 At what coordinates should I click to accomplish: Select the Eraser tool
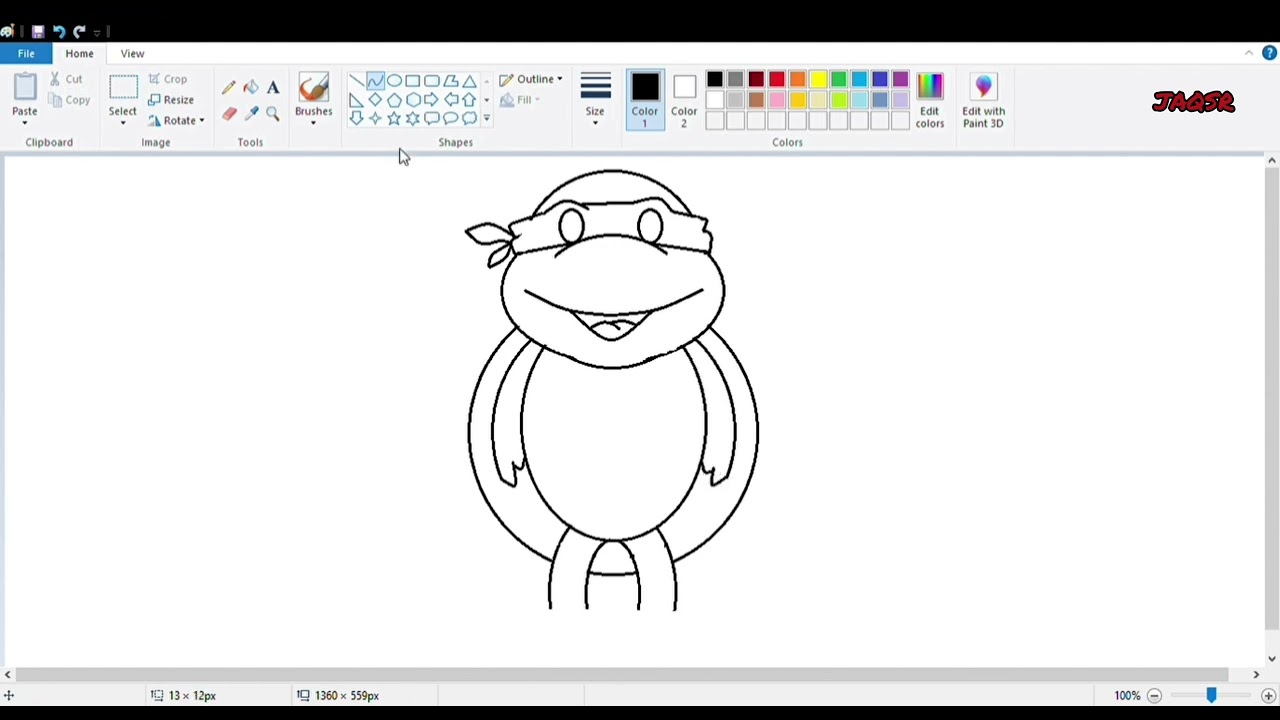coord(229,114)
